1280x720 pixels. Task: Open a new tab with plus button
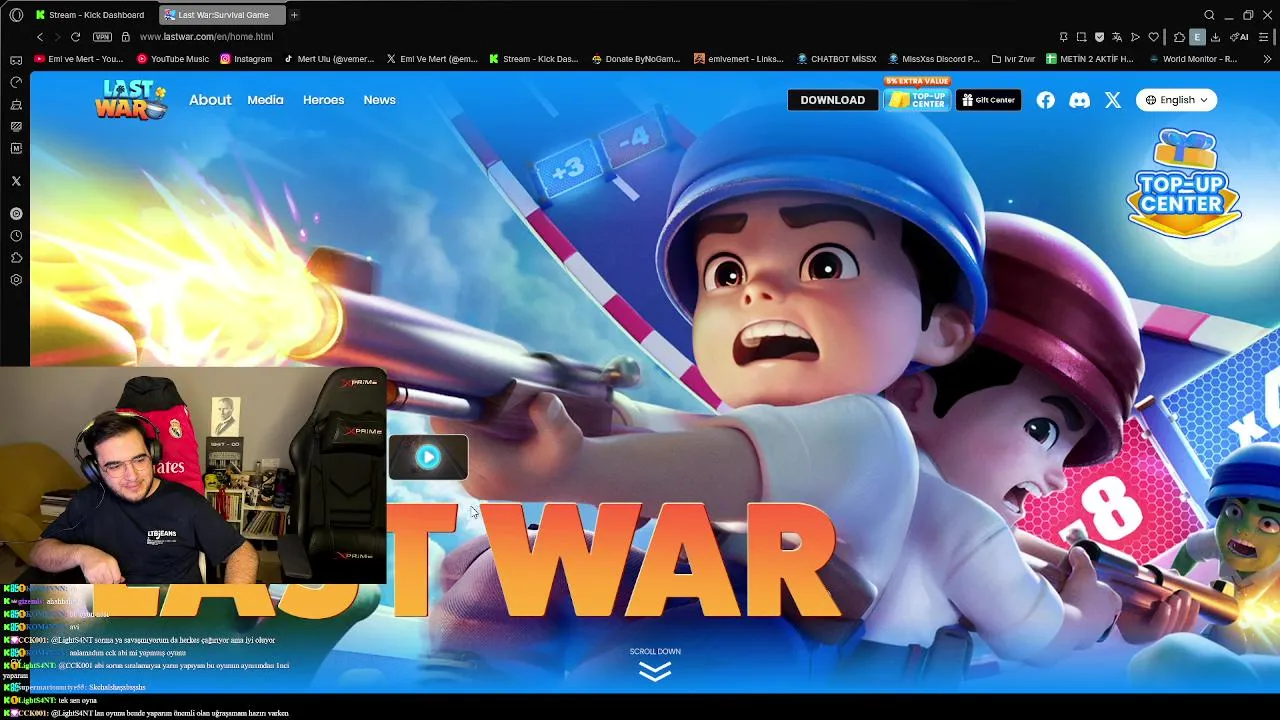pos(294,15)
